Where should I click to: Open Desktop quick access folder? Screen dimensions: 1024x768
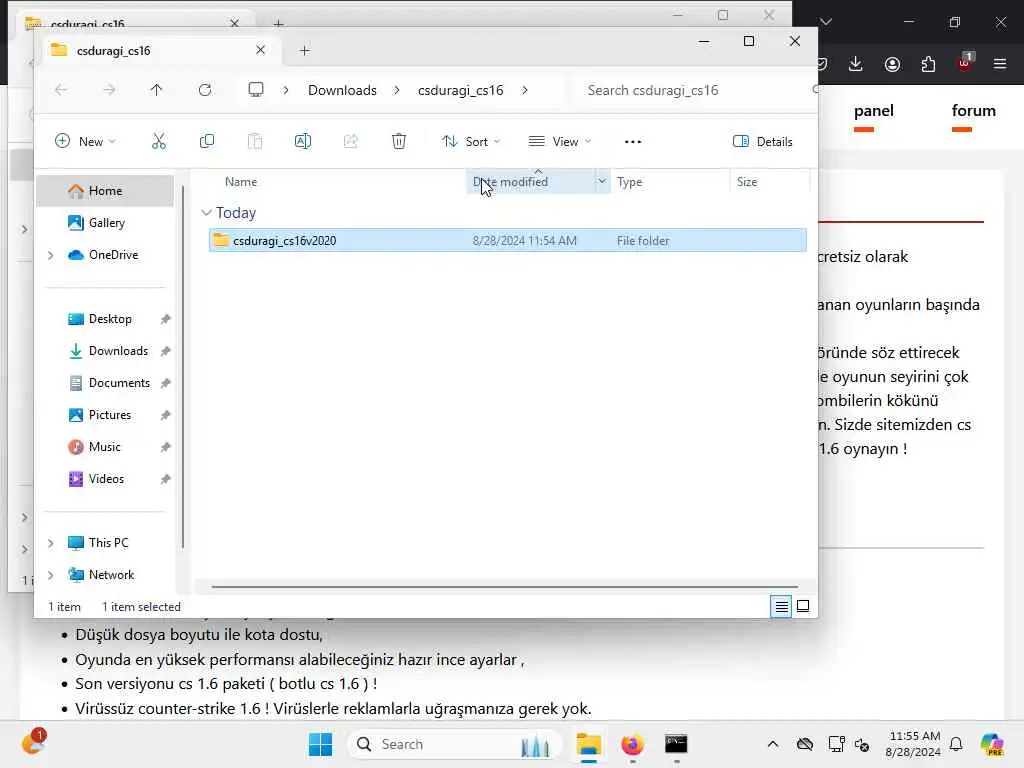(110, 319)
